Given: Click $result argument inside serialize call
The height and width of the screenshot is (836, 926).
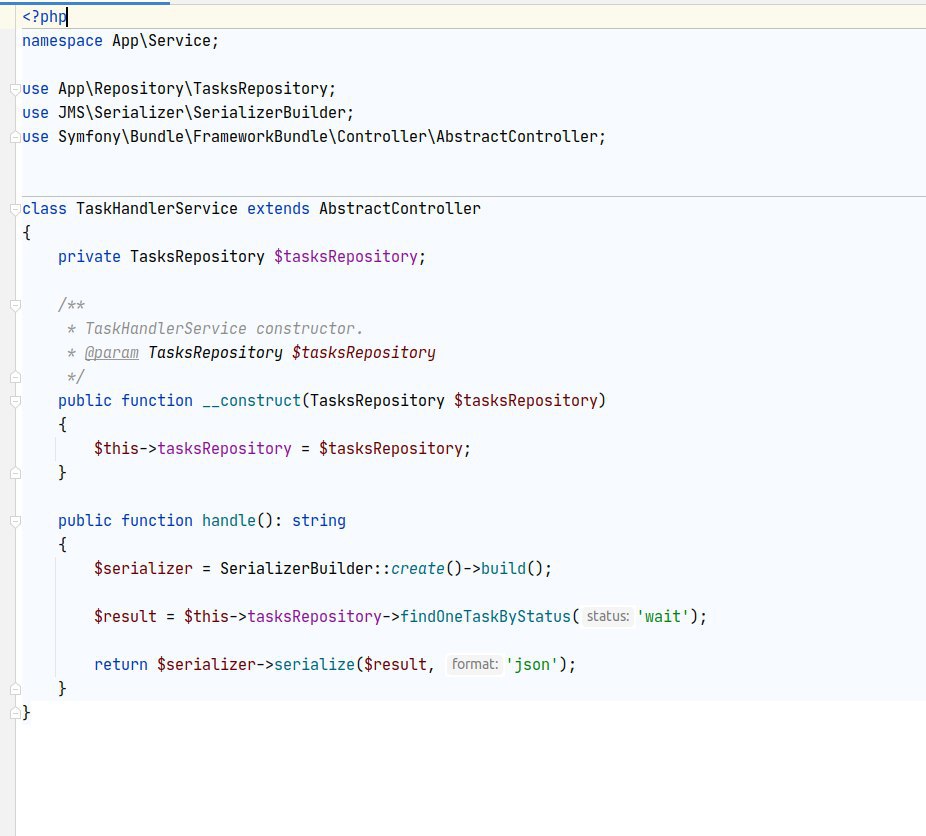Looking at the screenshot, I should 395,665.
